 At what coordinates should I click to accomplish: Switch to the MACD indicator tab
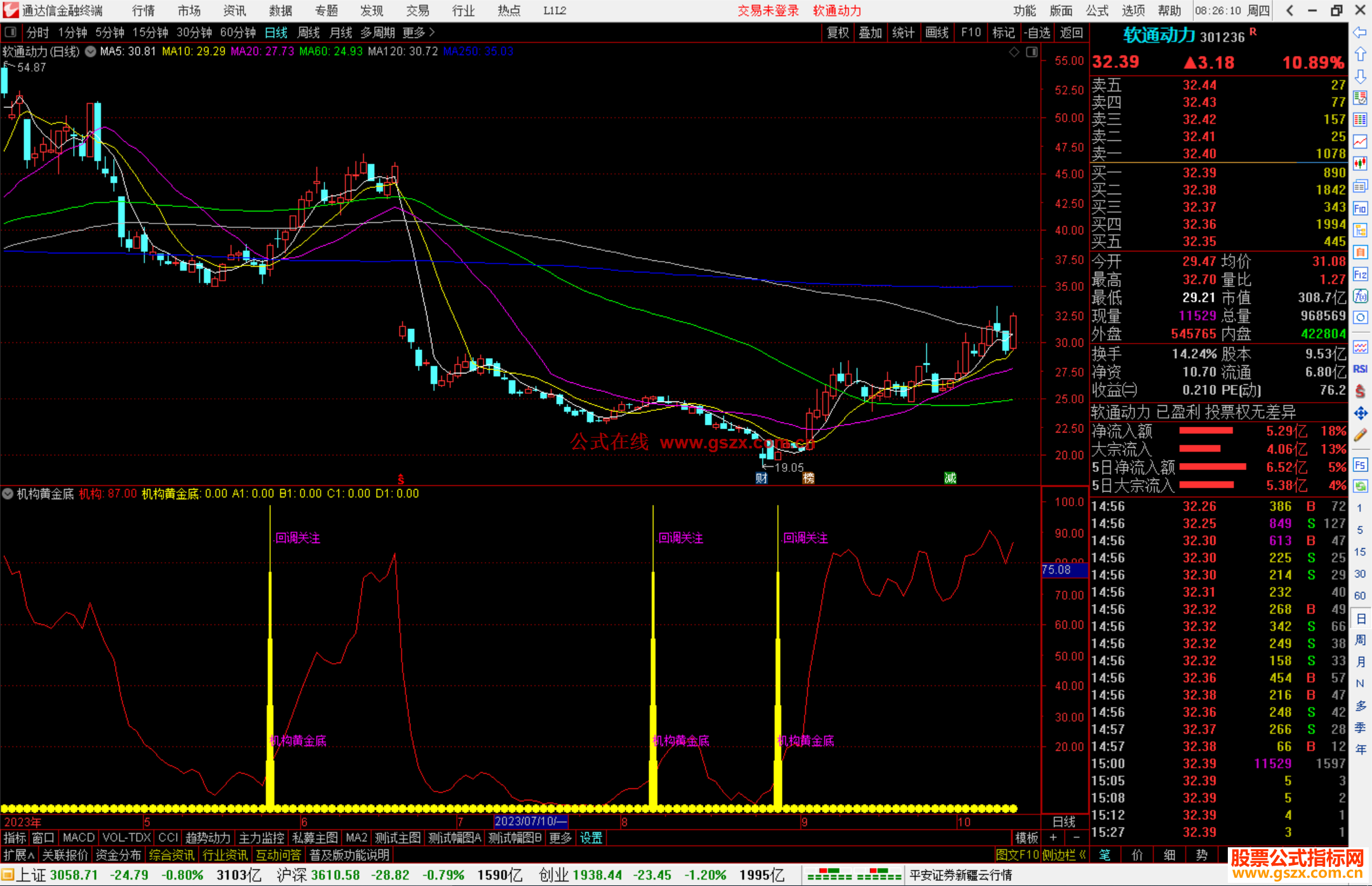[78, 838]
